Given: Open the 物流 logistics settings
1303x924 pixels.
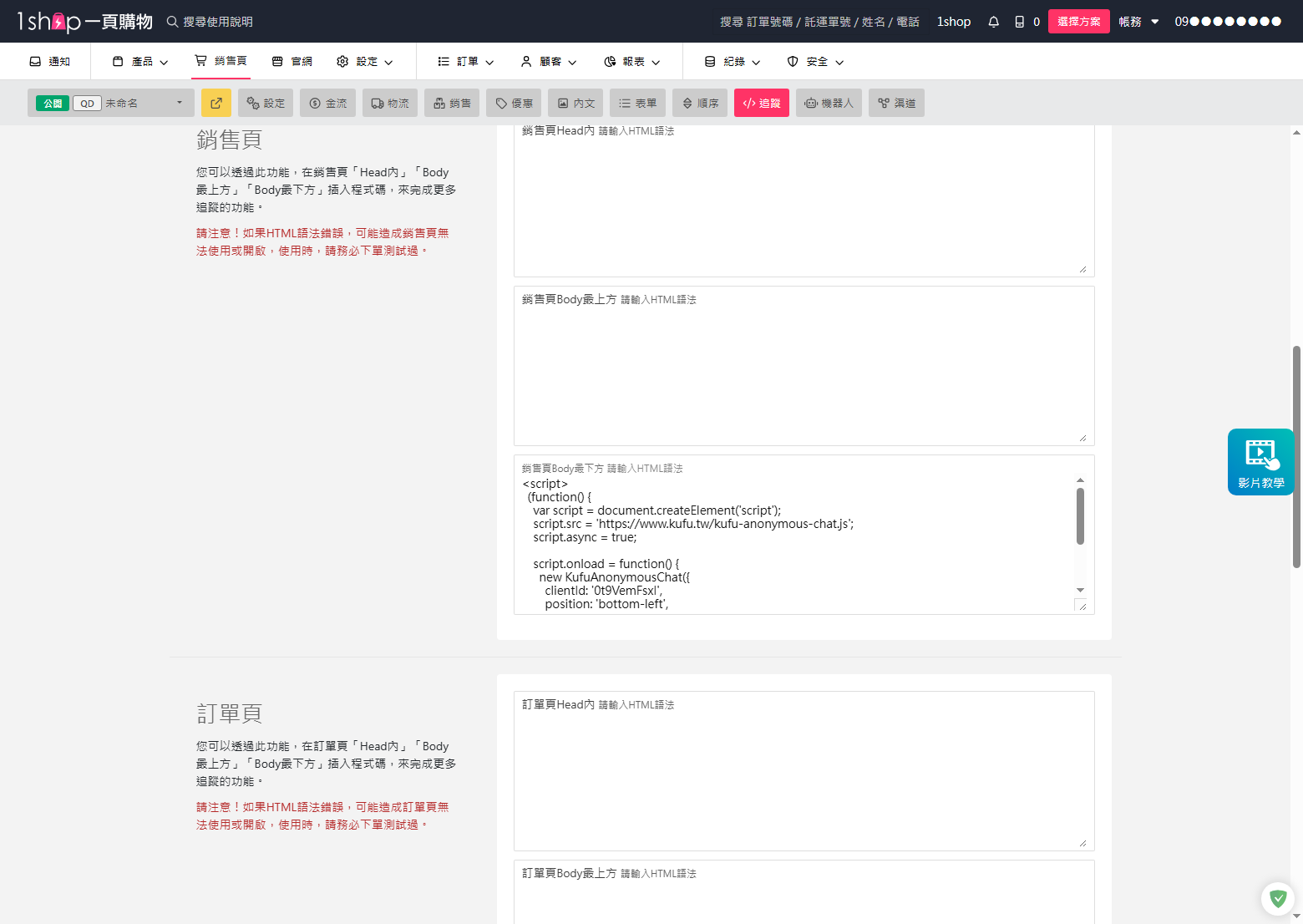Looking at the screenshot, I should coord(390,103).
